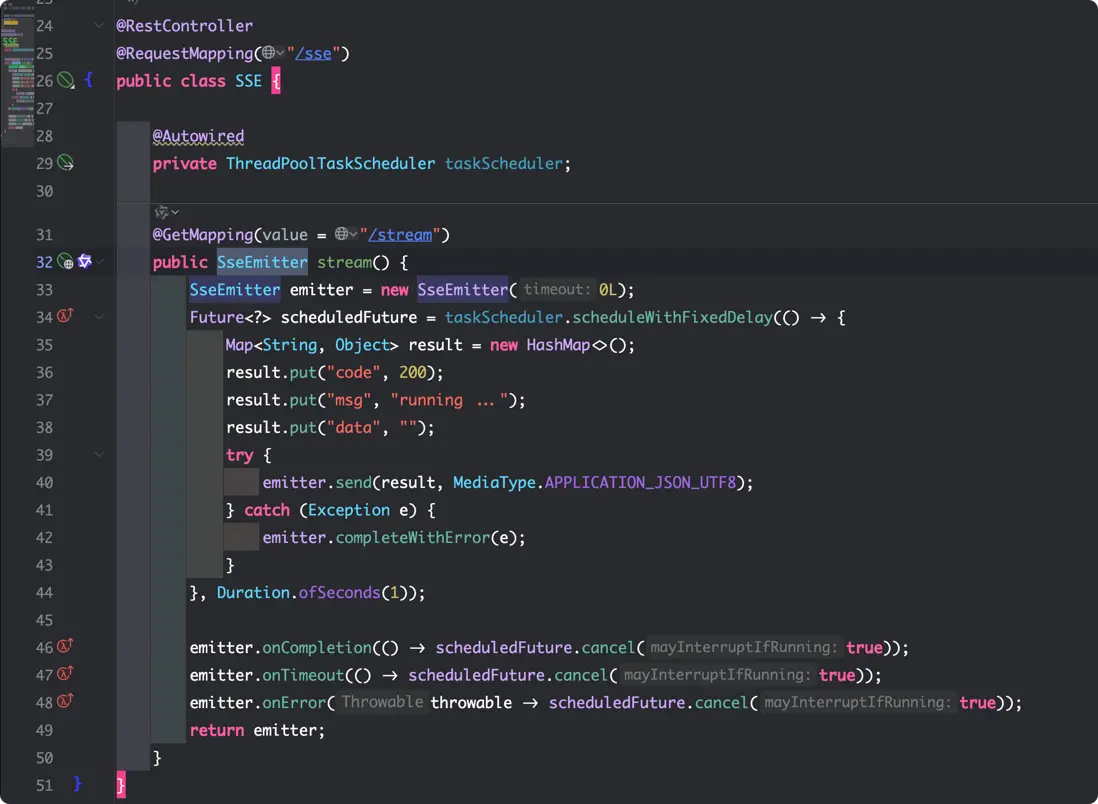Click the HashMap constructor call
This screenshot has width=1098, height=804.
pyautogui.click(x=558, y=345)
